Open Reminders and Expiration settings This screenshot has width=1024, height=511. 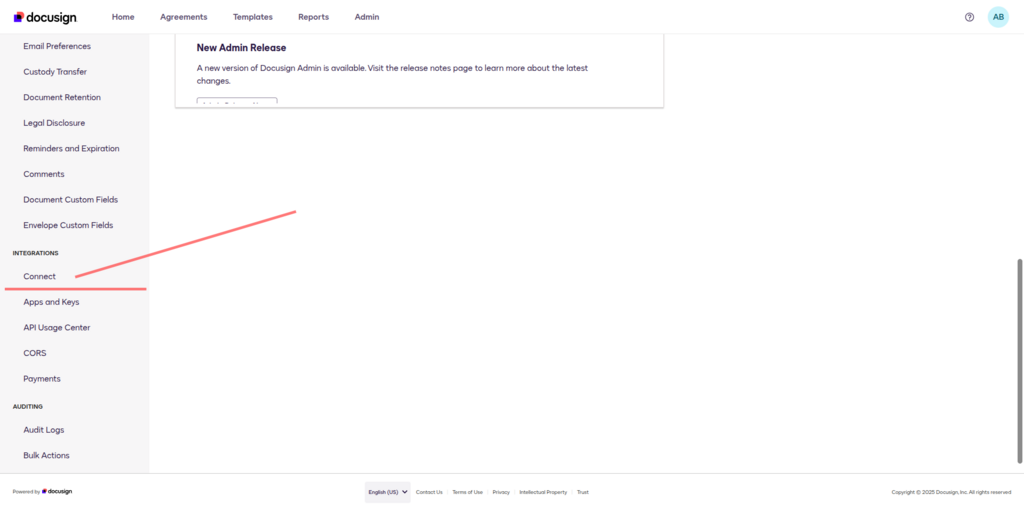point(71,148)
